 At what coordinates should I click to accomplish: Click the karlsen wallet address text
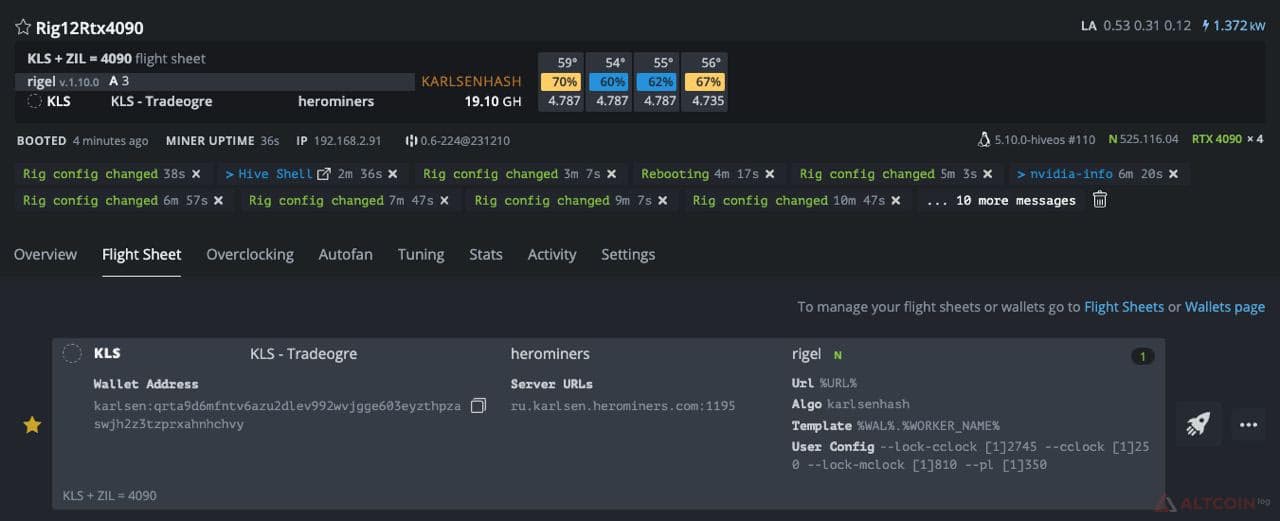click(x=277, y=415)
